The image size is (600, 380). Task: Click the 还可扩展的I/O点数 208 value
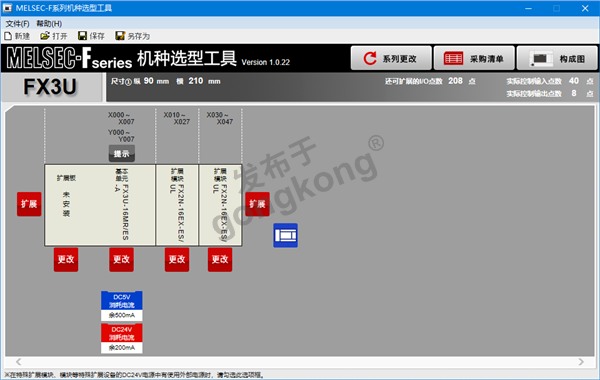click(455, 81)
